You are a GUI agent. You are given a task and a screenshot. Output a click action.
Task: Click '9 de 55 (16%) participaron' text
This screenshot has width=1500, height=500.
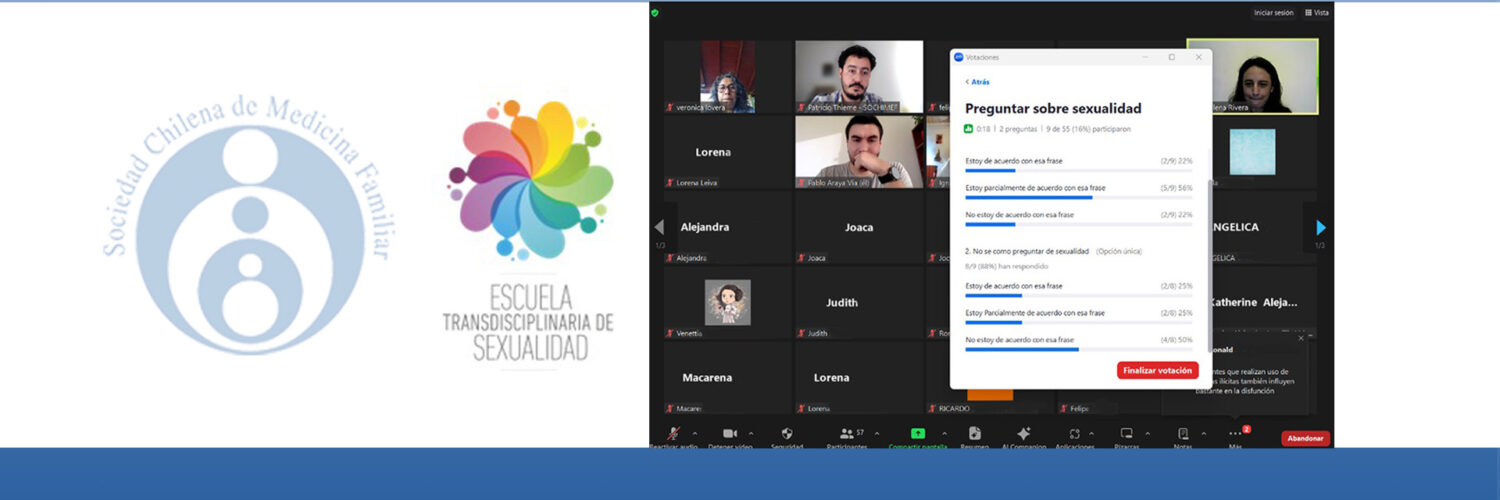click(1089, 129)
